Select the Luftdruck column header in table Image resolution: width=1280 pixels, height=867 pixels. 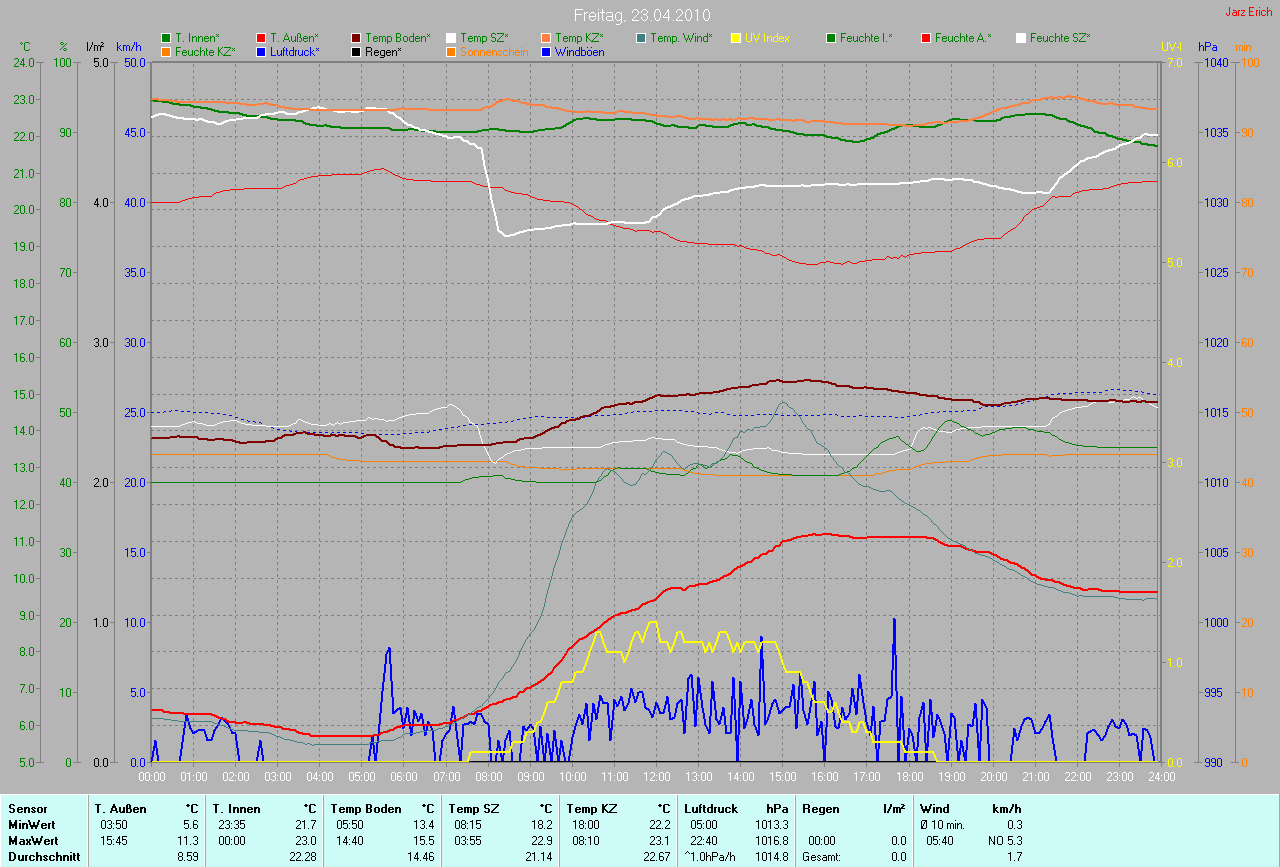(710, 808)
